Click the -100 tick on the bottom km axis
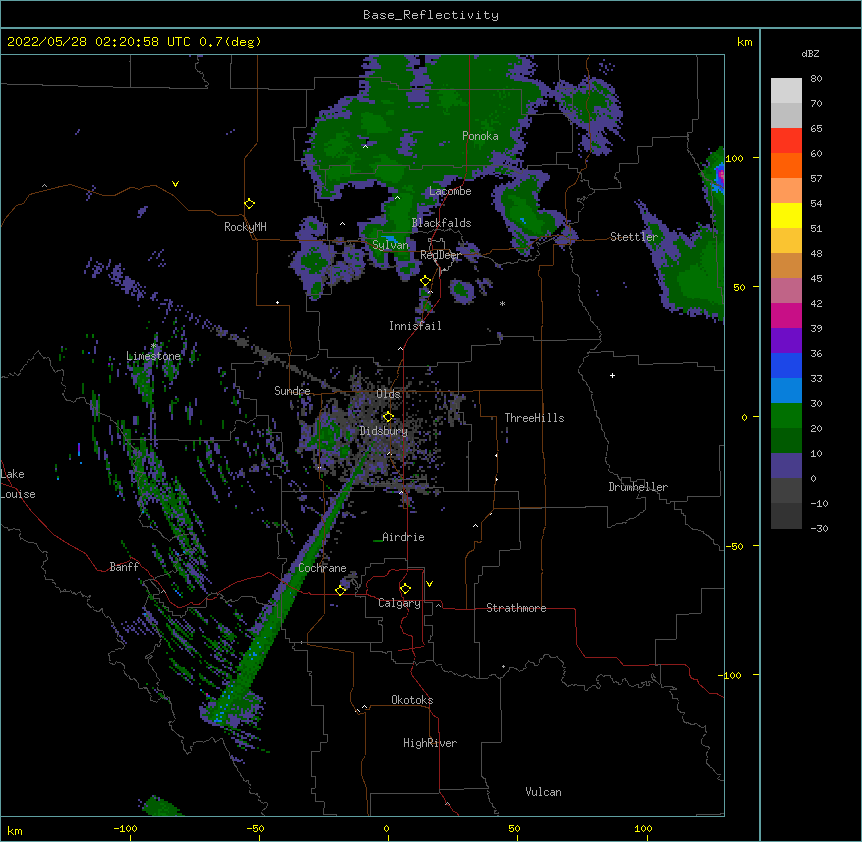 (126, 829)
